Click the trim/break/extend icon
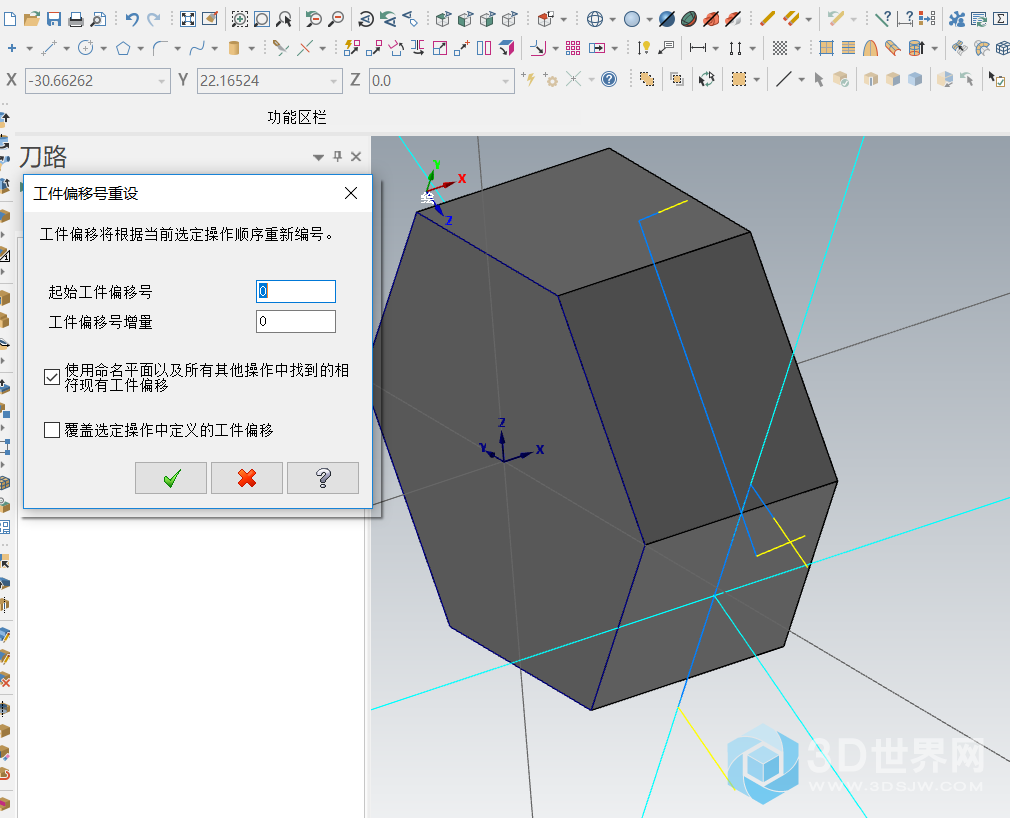 (280, 48)
